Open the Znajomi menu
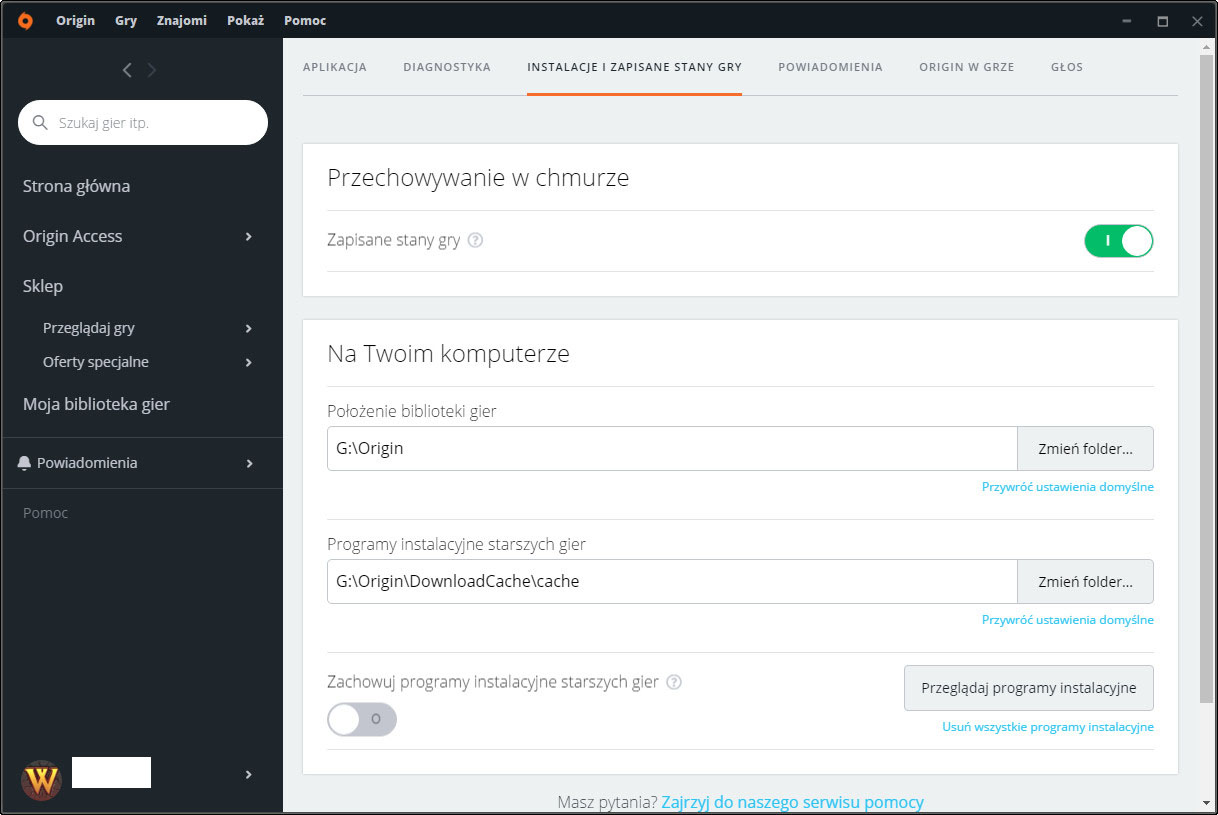This screenshot has height=815, width=1218. pyautogui.click(x=182, y=20)
